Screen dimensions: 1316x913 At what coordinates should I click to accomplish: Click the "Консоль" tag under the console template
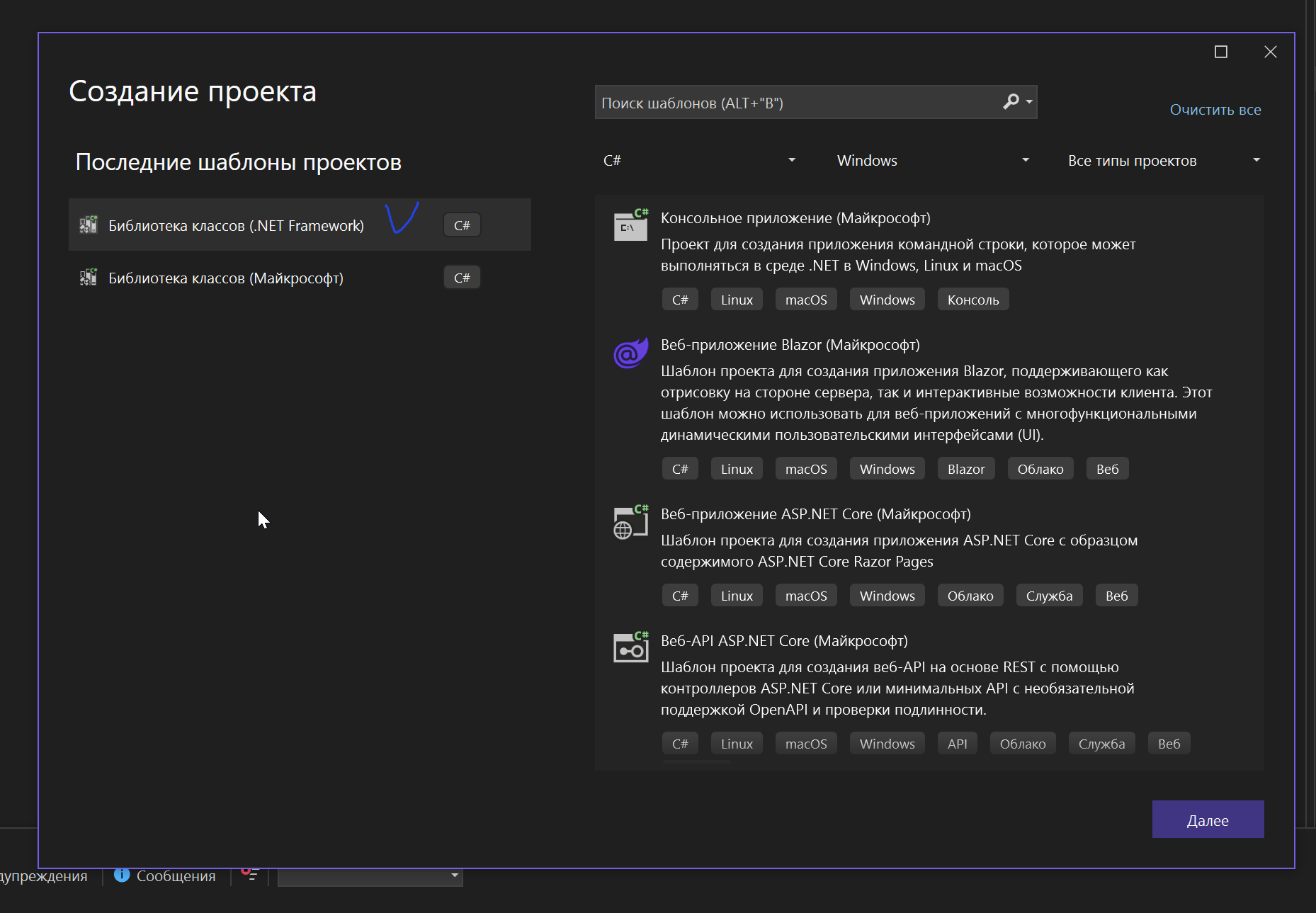coord(973,300)
